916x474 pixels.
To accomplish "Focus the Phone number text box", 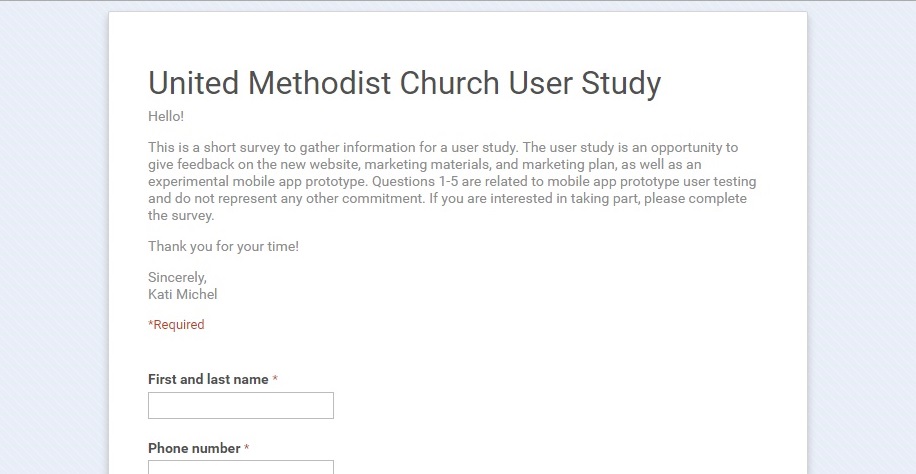I will 240,467.
